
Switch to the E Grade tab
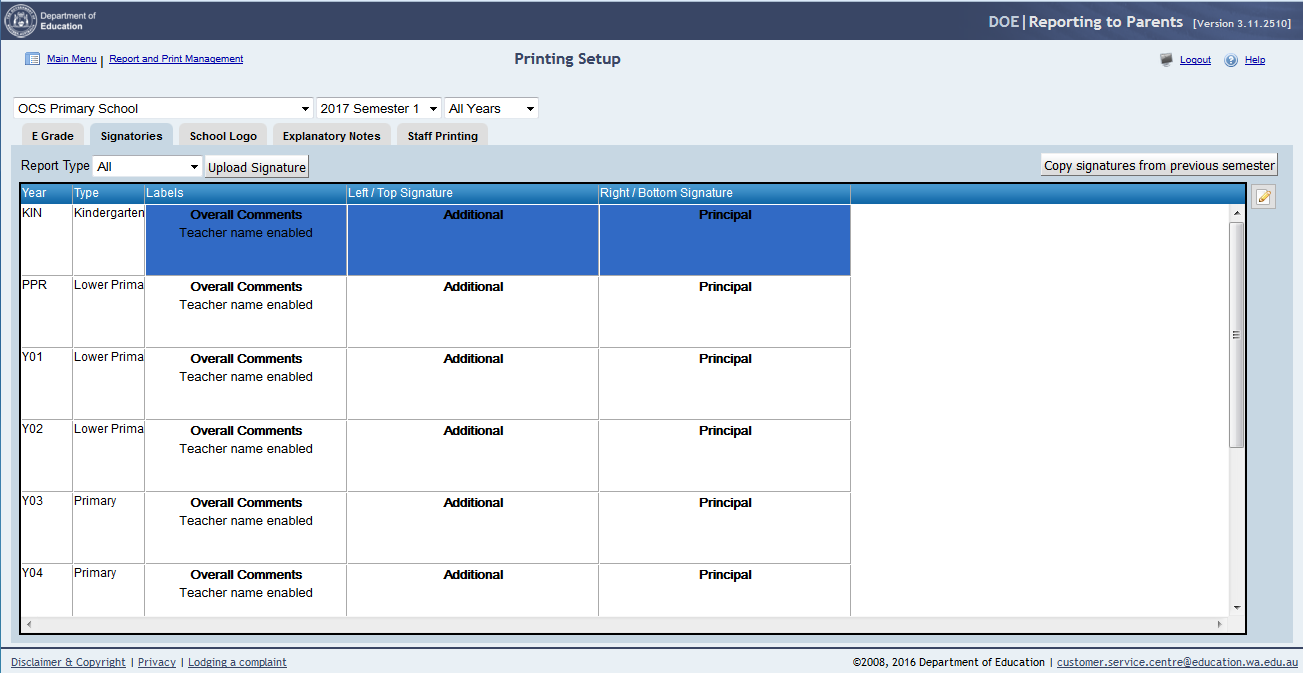[53, 136]
